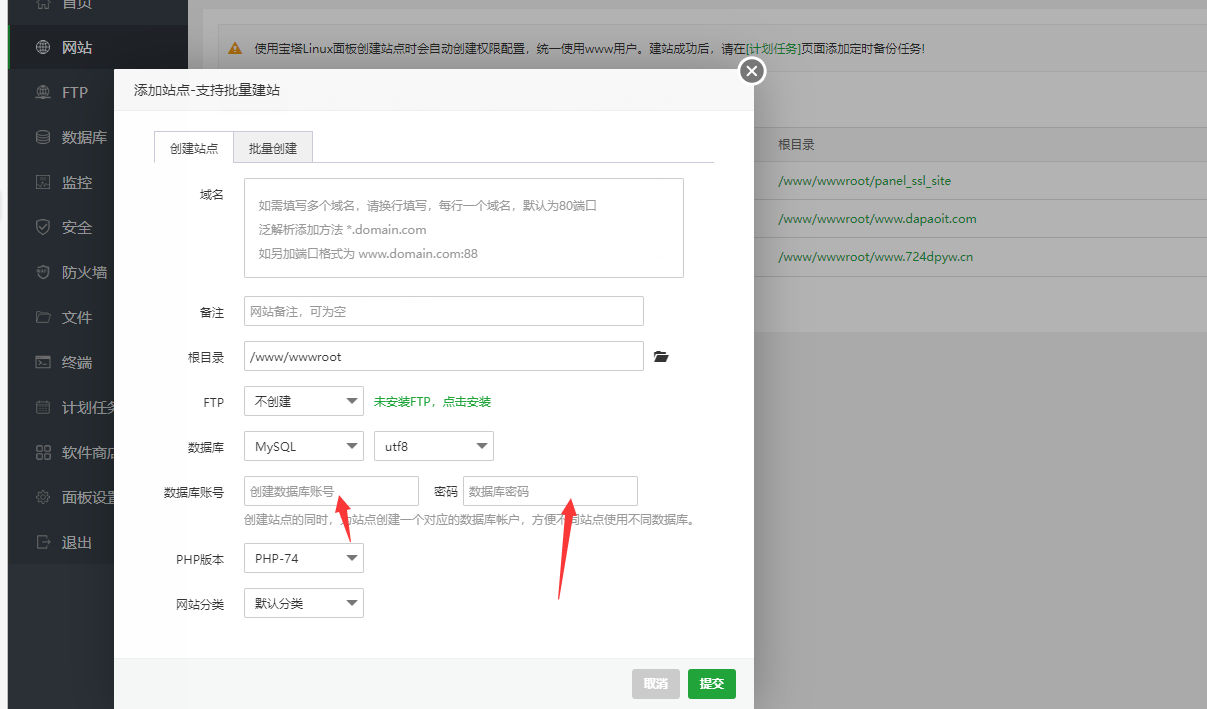This screenshot has width=1207, height=709.
Task: Open the [计划任务] link in notice
Action: (x=774, y=48)
